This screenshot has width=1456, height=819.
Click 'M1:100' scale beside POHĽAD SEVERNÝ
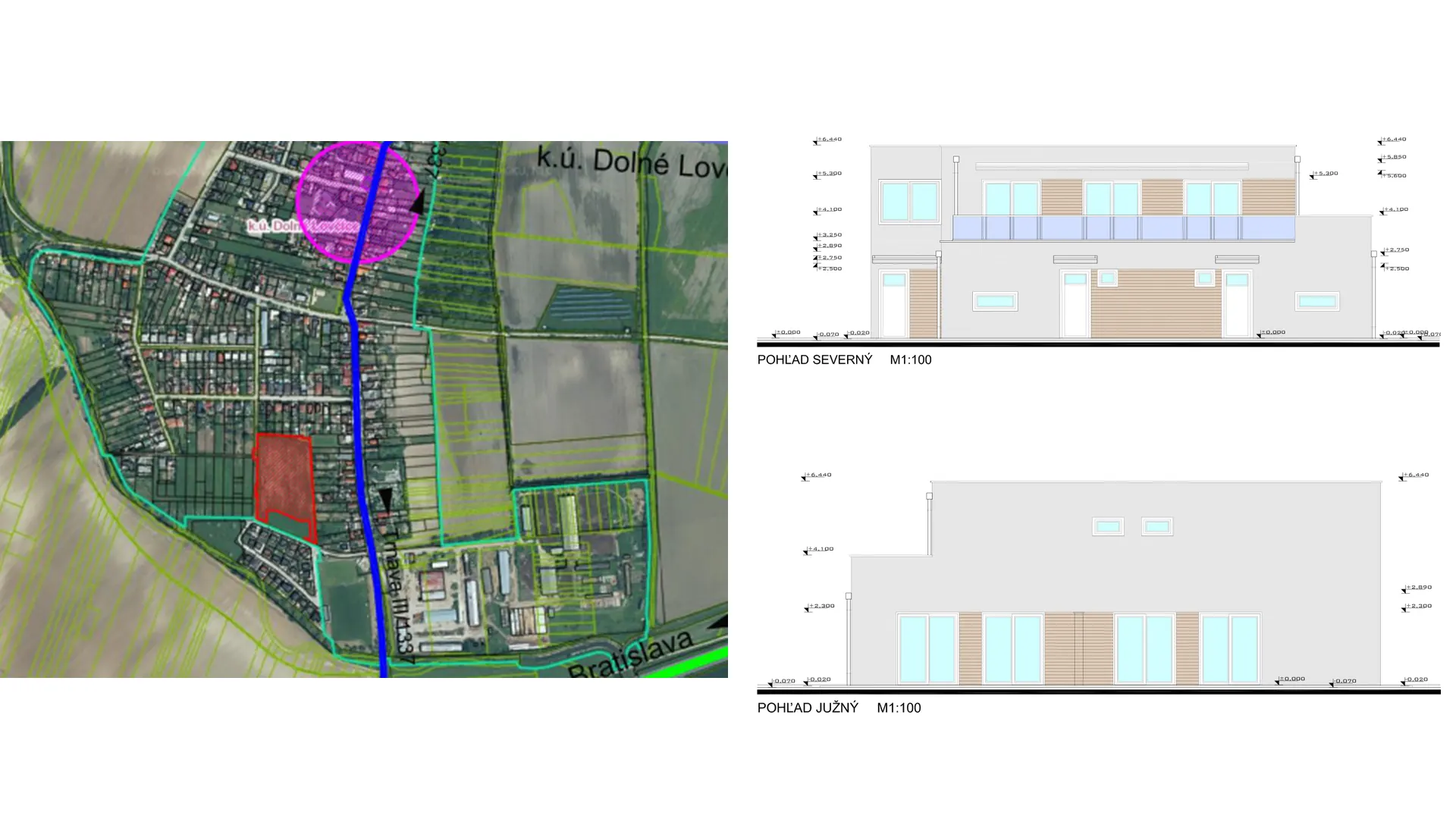click(x=911, y=360)
